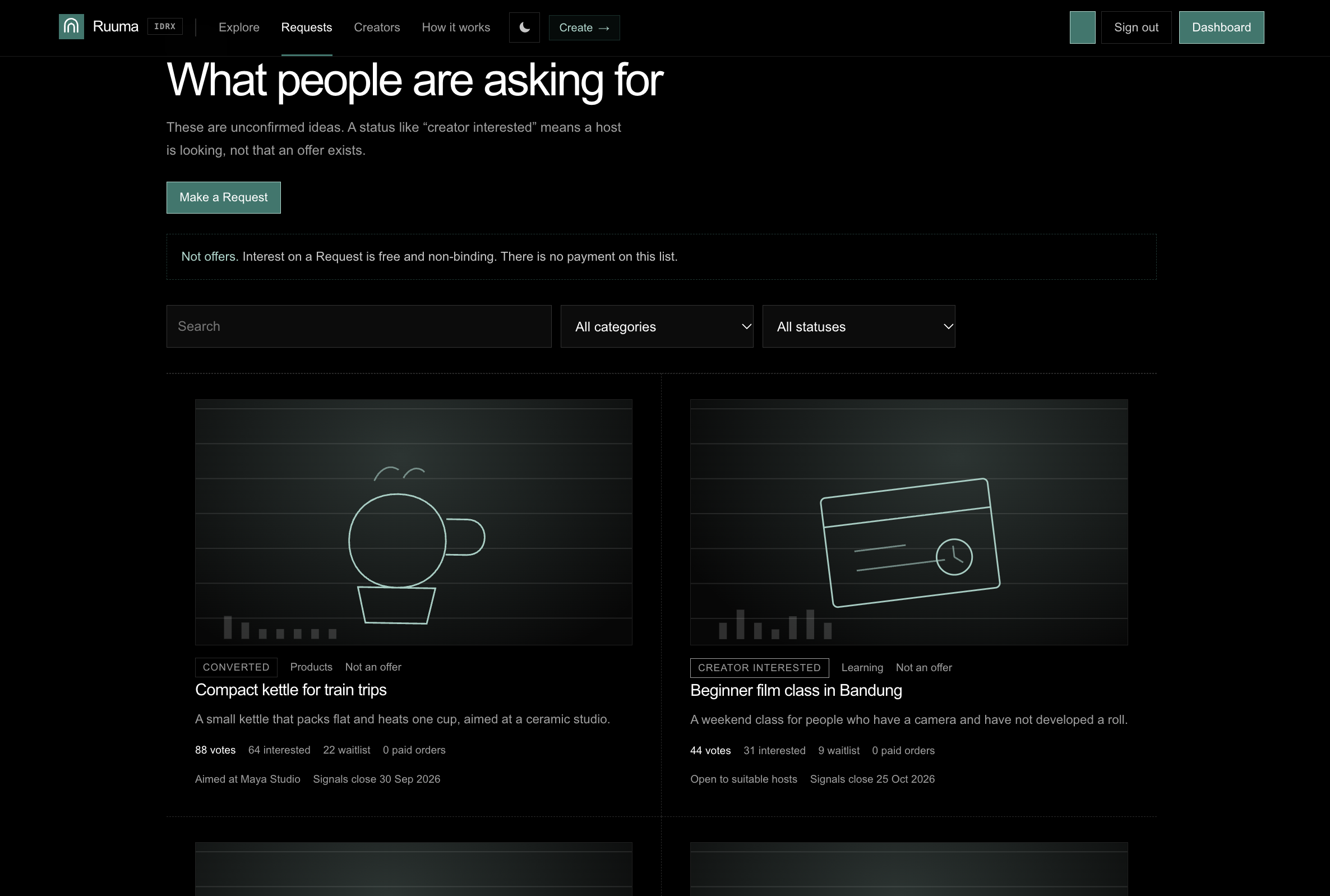The image size is (1330, 896).
Task: Focus the Search input field
Action: tap(359, 326)
